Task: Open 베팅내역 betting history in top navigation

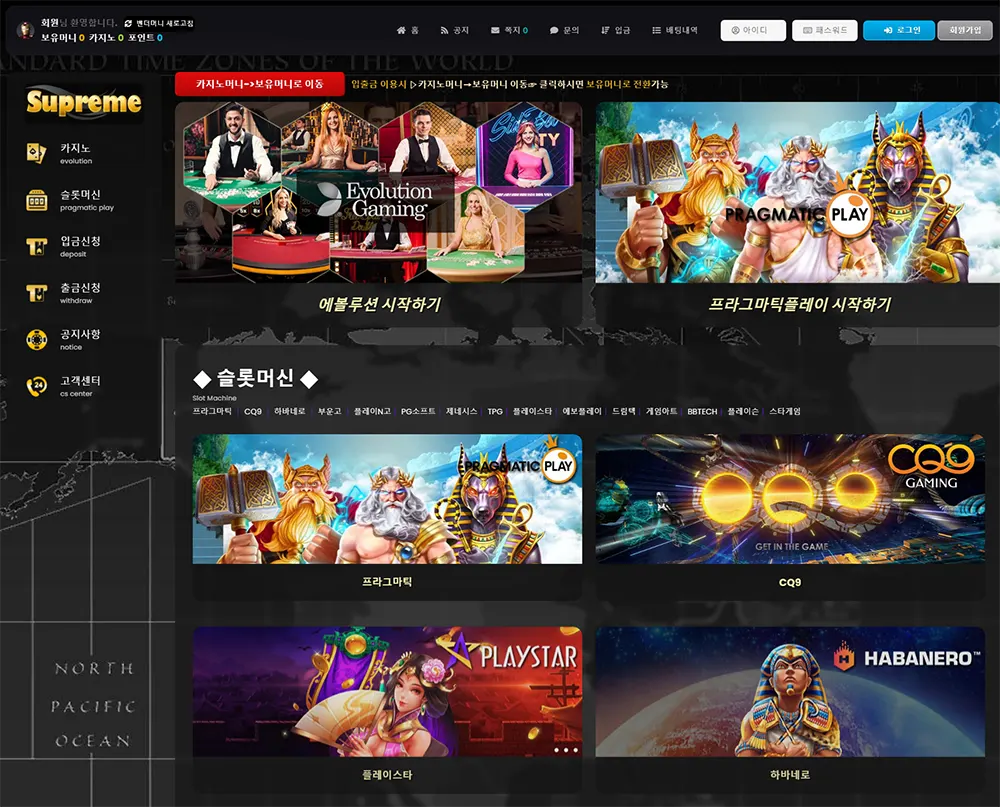Action: [675, 30]
